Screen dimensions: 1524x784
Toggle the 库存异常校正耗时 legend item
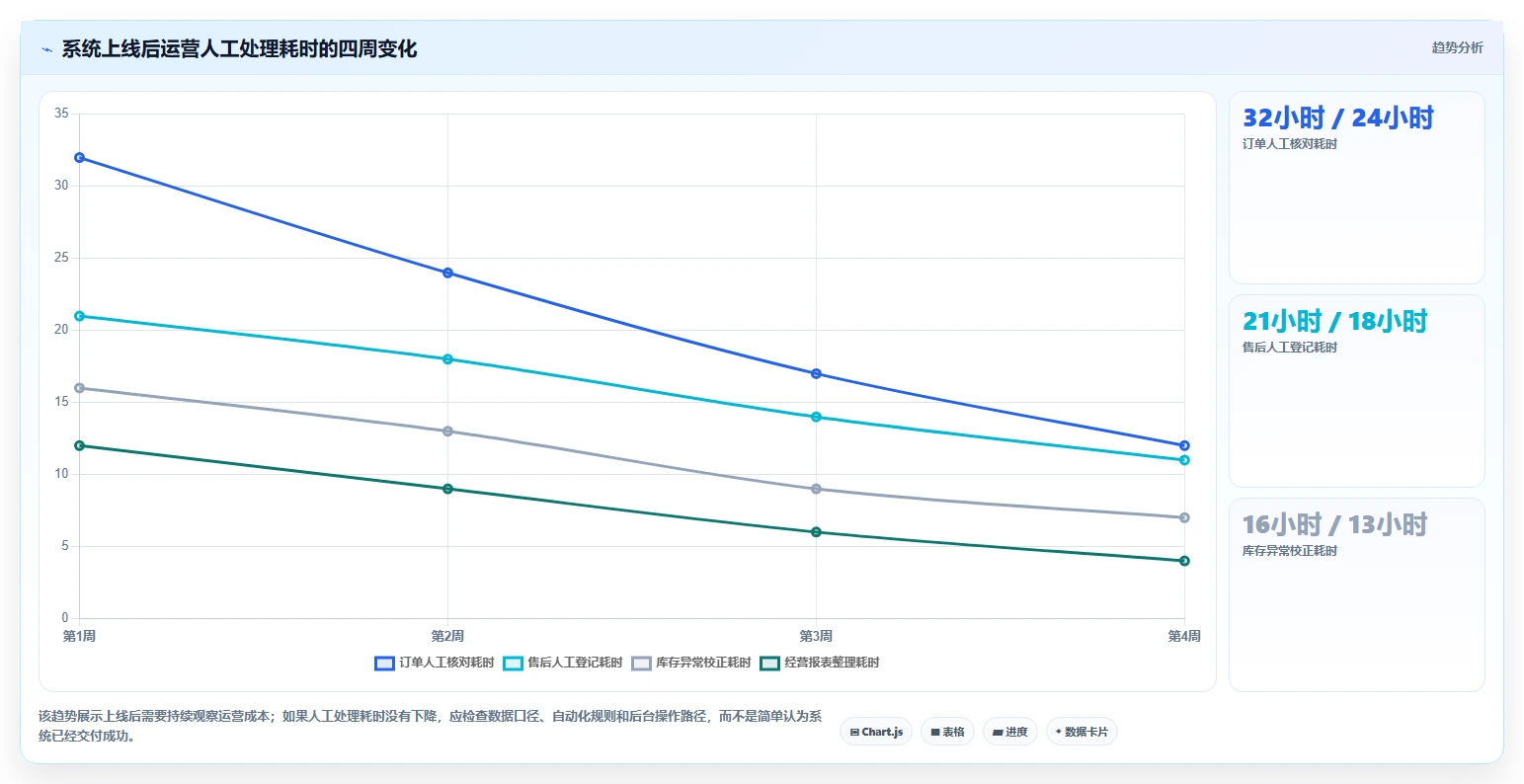pyautogui.click(x=691, y=663)
